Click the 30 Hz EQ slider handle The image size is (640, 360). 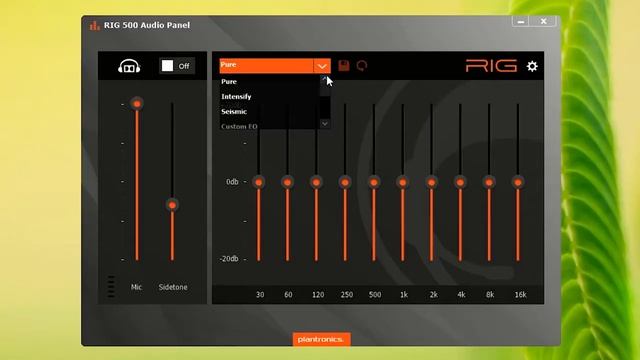[x=258, y=182]
